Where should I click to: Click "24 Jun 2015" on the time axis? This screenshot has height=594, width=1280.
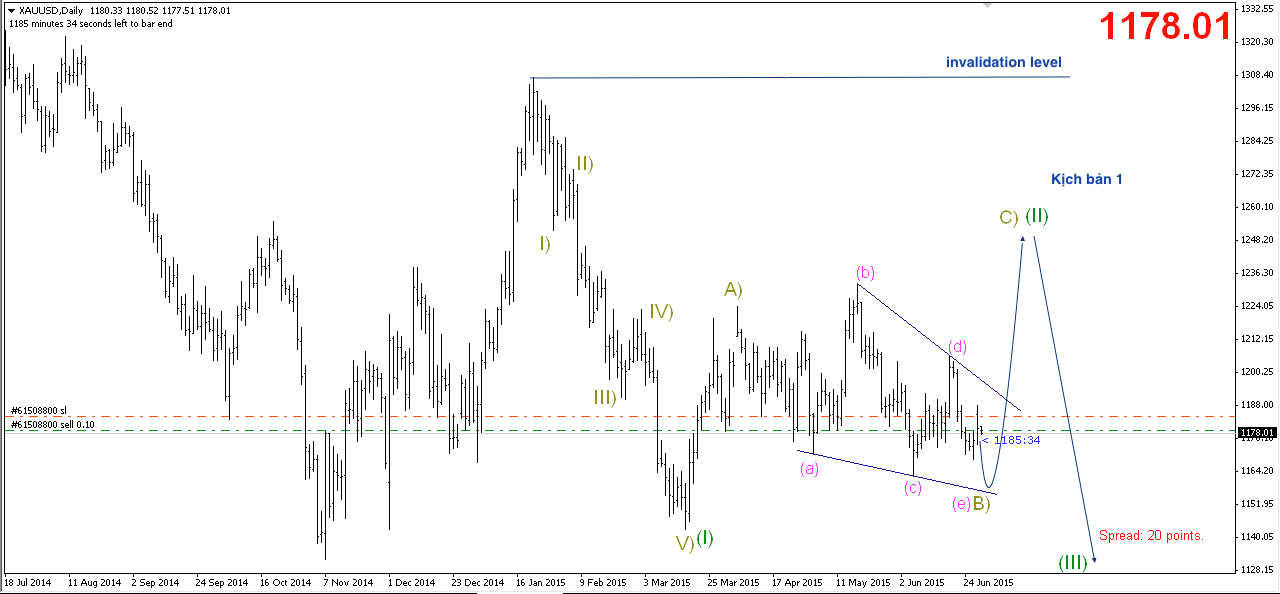[988, 582]
